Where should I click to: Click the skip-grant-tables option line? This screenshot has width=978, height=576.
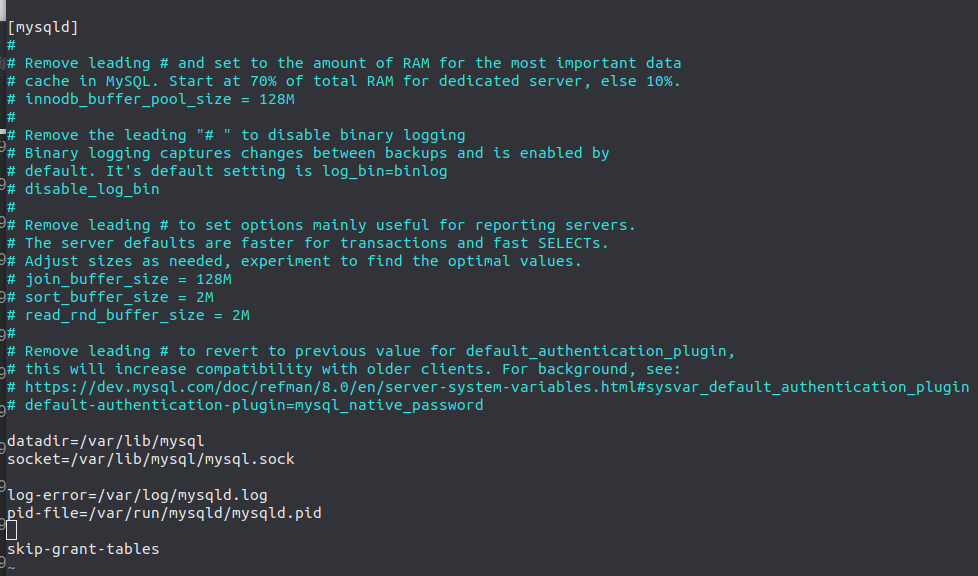coord(84,549)
